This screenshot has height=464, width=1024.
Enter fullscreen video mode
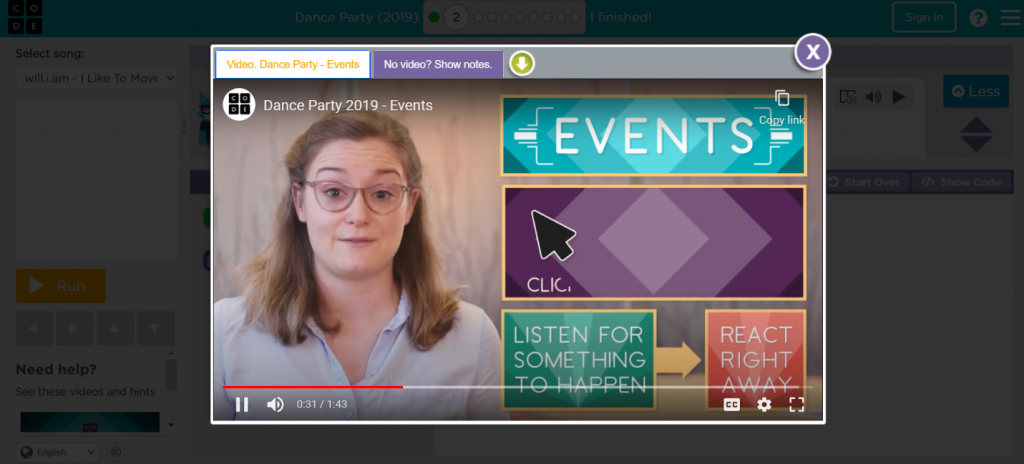pos(797,405)
